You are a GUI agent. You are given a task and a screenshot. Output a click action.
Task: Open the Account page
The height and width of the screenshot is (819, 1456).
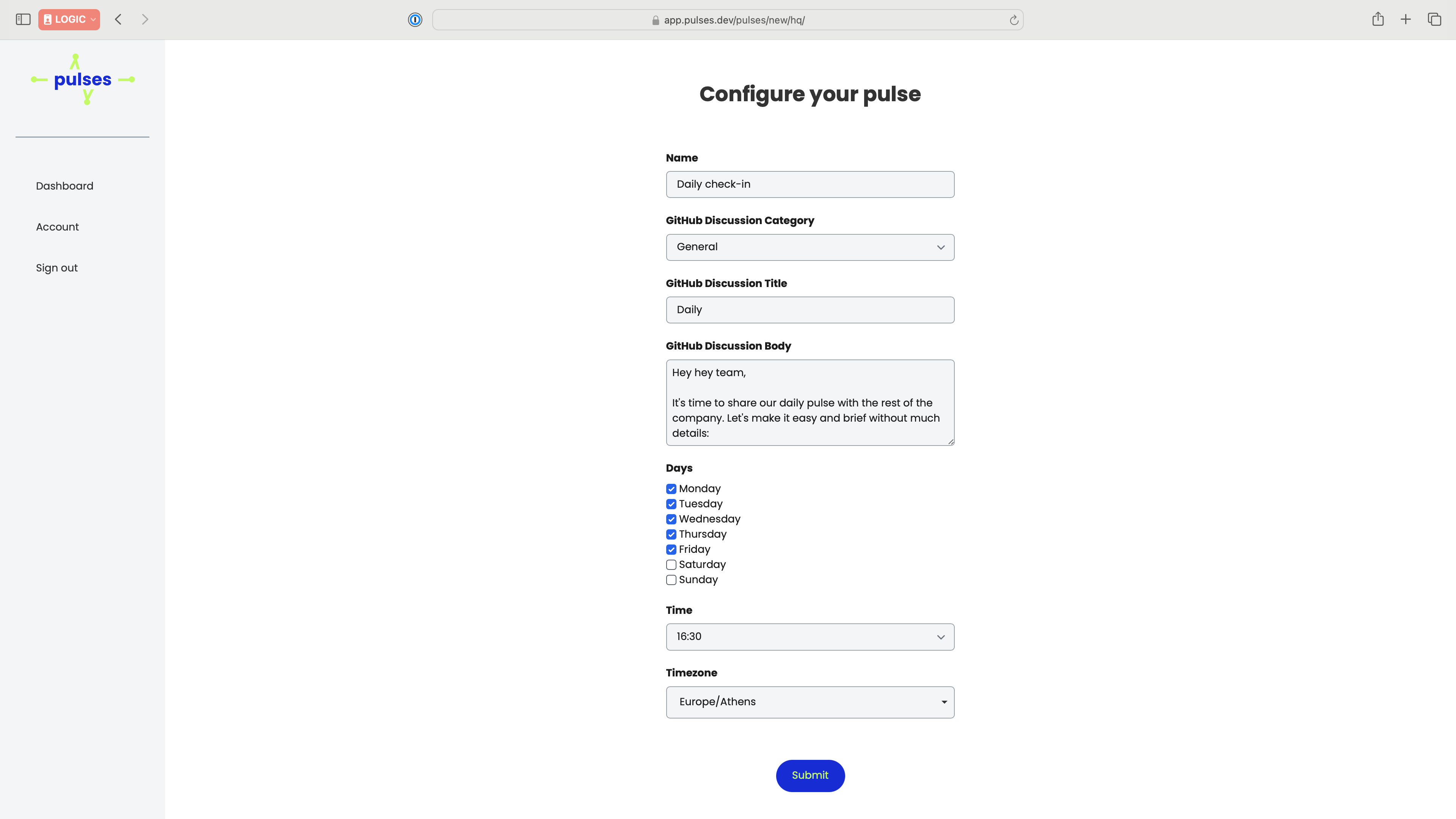[57, 227]
